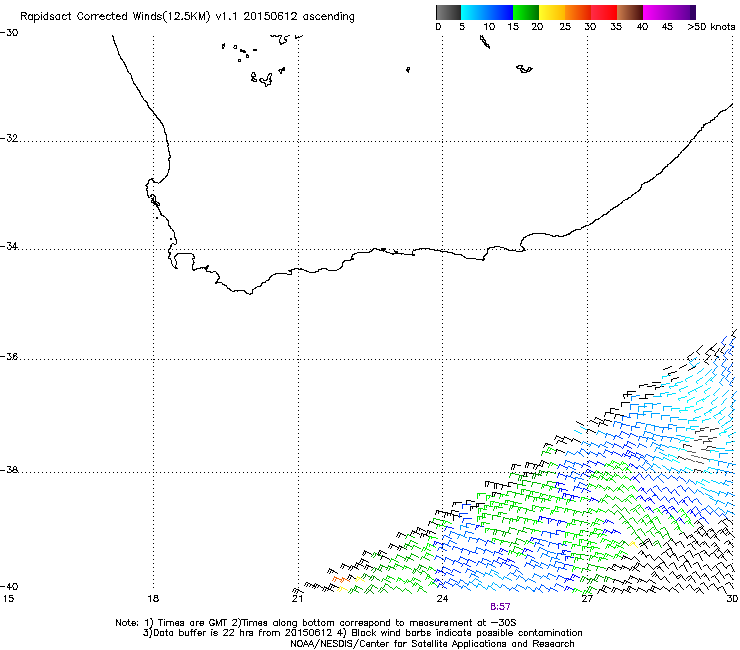Click the yellow wind barb near 28E 39S

click(633, 544)
